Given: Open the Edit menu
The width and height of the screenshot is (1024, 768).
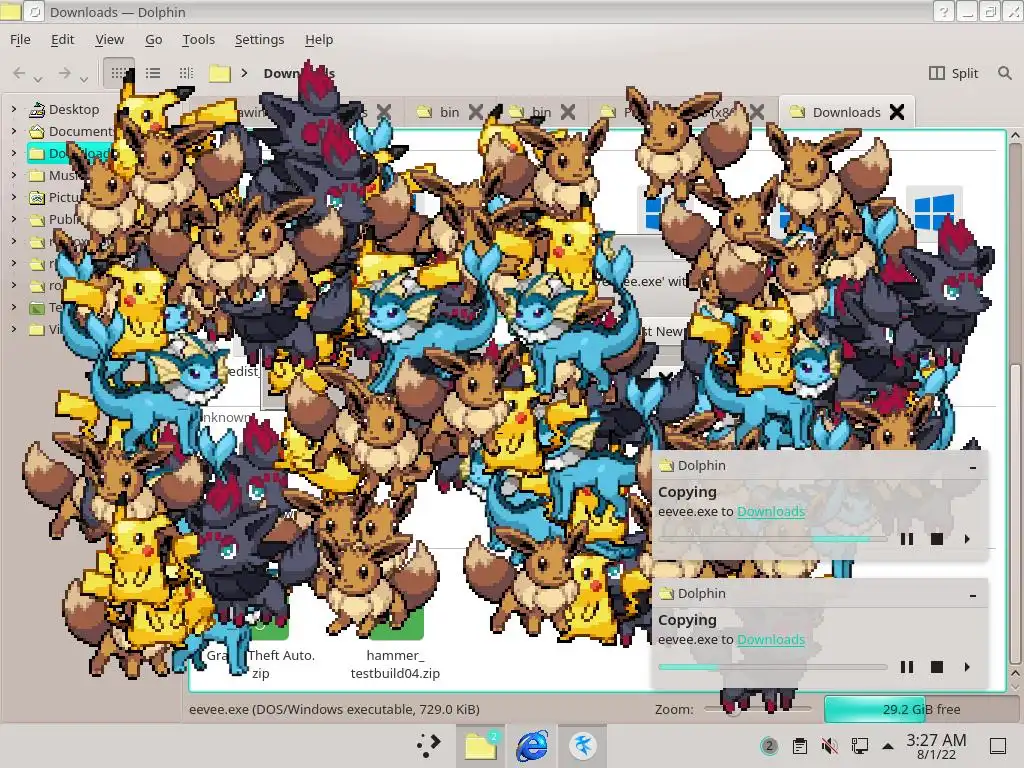Looking at the screenshot, I should (x=63, y=40).
